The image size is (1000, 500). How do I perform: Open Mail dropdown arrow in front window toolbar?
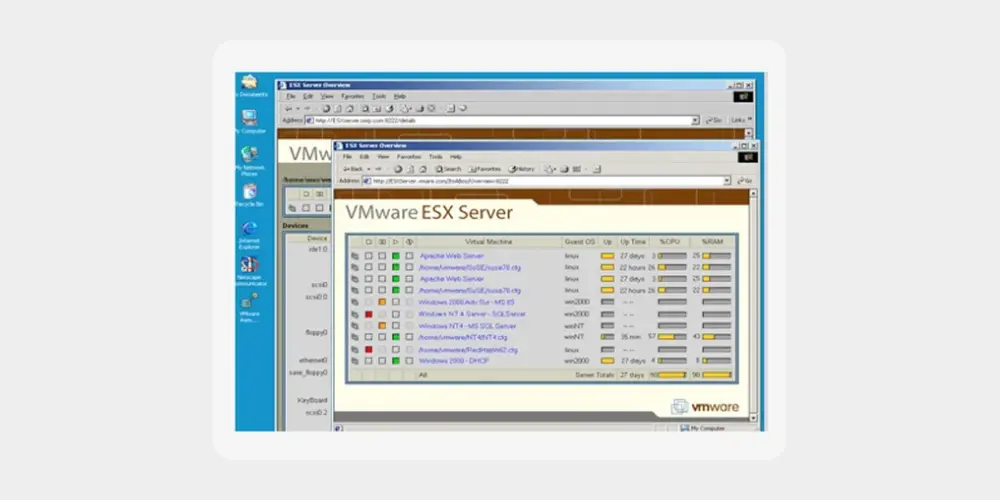[554, 169]
